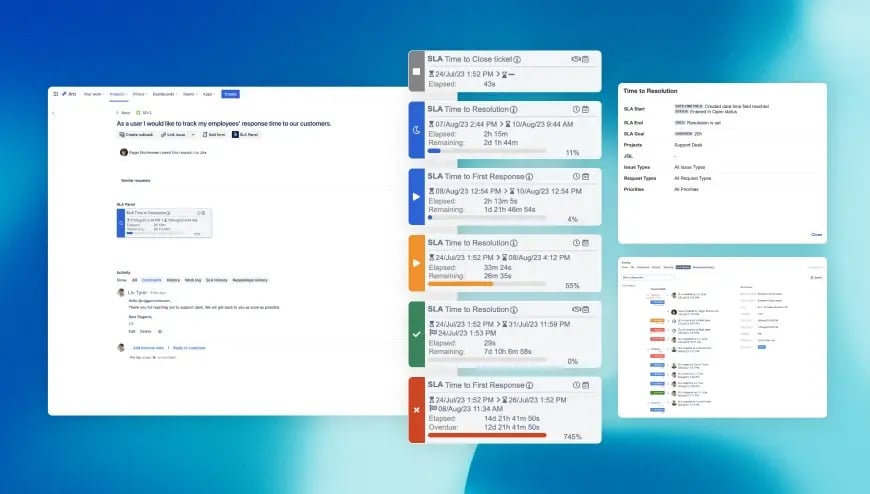
Task: Click the Jira logo in the top navigation
Action: pyautogui.click(x=69, y=94)
